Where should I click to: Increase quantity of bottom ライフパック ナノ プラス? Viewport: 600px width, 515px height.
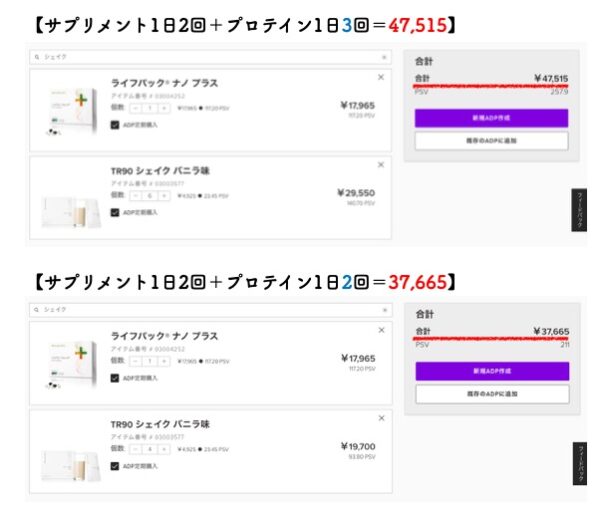tap(164, 361)
